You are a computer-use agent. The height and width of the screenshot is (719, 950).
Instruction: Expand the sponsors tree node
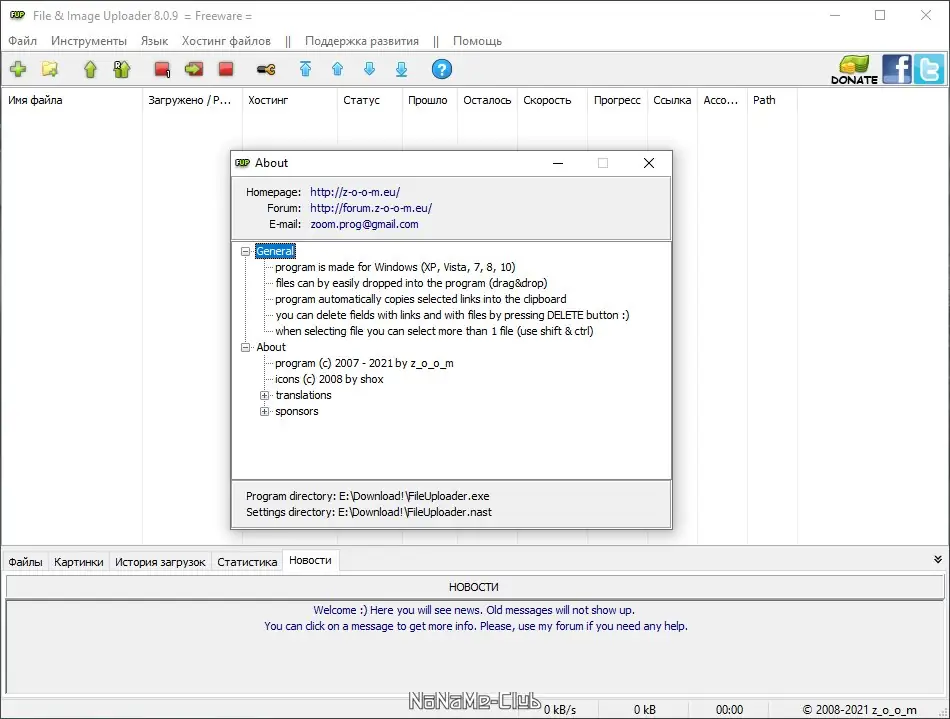click(x=264, y=411)
